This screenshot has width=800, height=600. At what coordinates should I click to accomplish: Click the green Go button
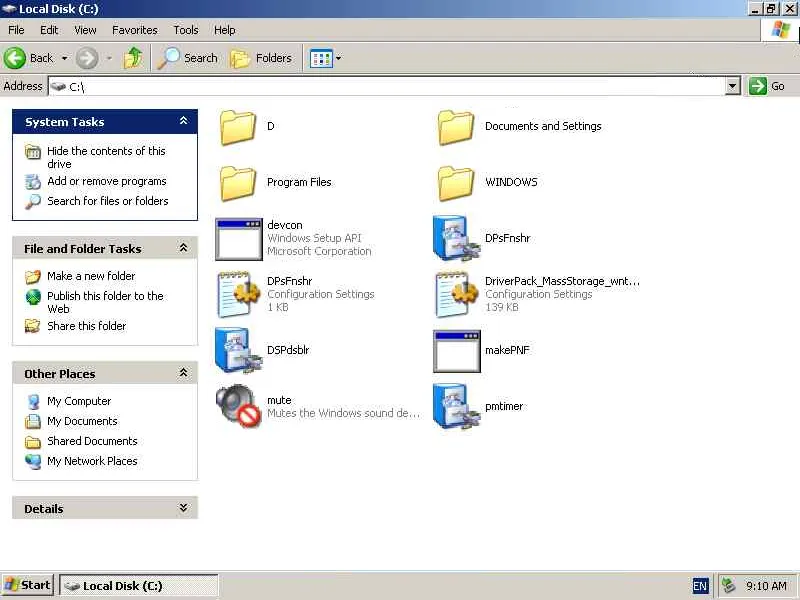(767, 86)
